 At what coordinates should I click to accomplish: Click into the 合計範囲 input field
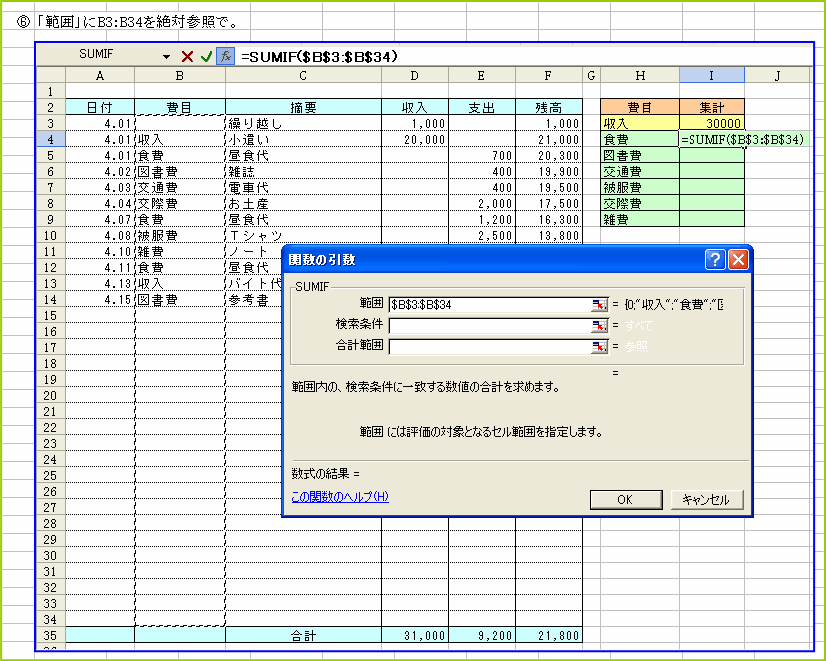point(489,347)
